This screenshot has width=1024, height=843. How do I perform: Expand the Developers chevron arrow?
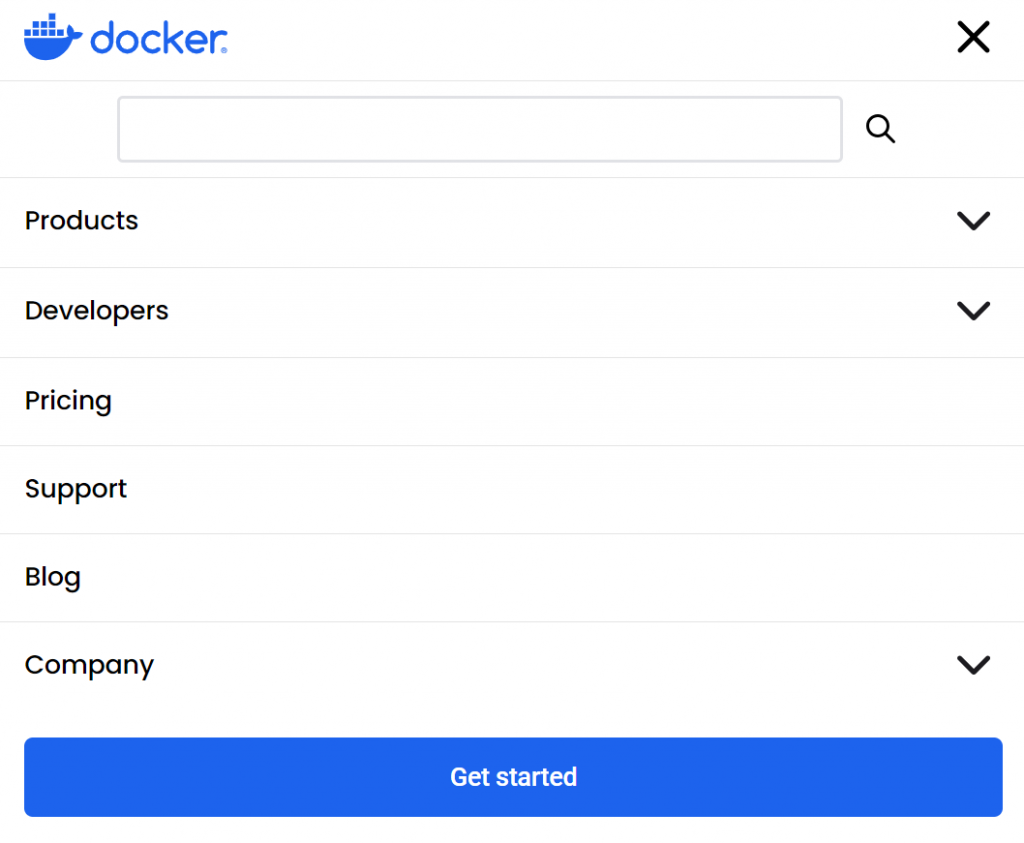[973, 311]
